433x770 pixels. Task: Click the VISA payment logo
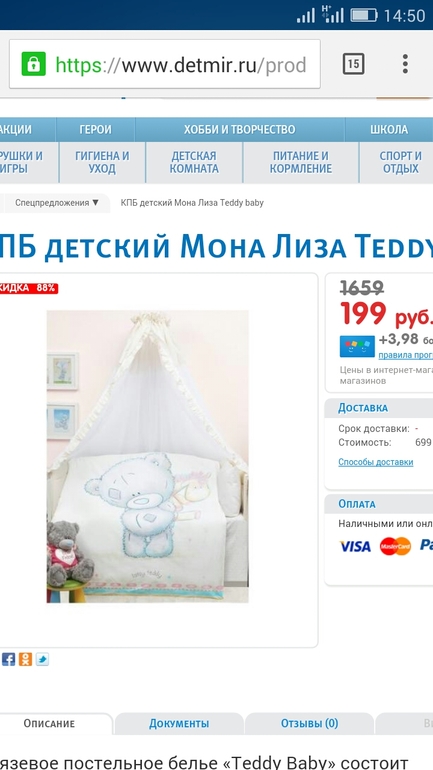click(x=355, y=546)
